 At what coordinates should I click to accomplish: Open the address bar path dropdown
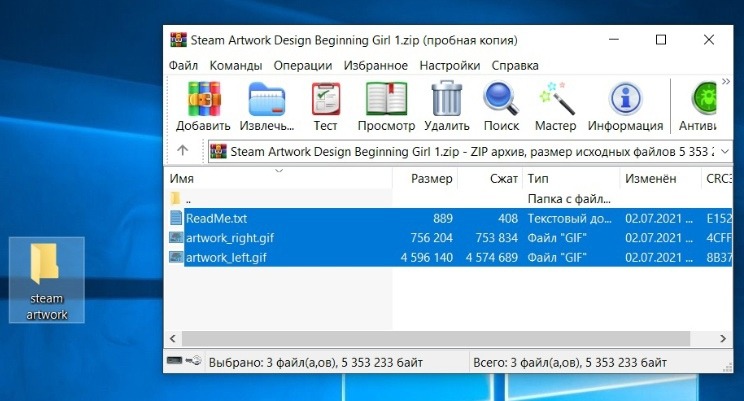coord(725,151)
